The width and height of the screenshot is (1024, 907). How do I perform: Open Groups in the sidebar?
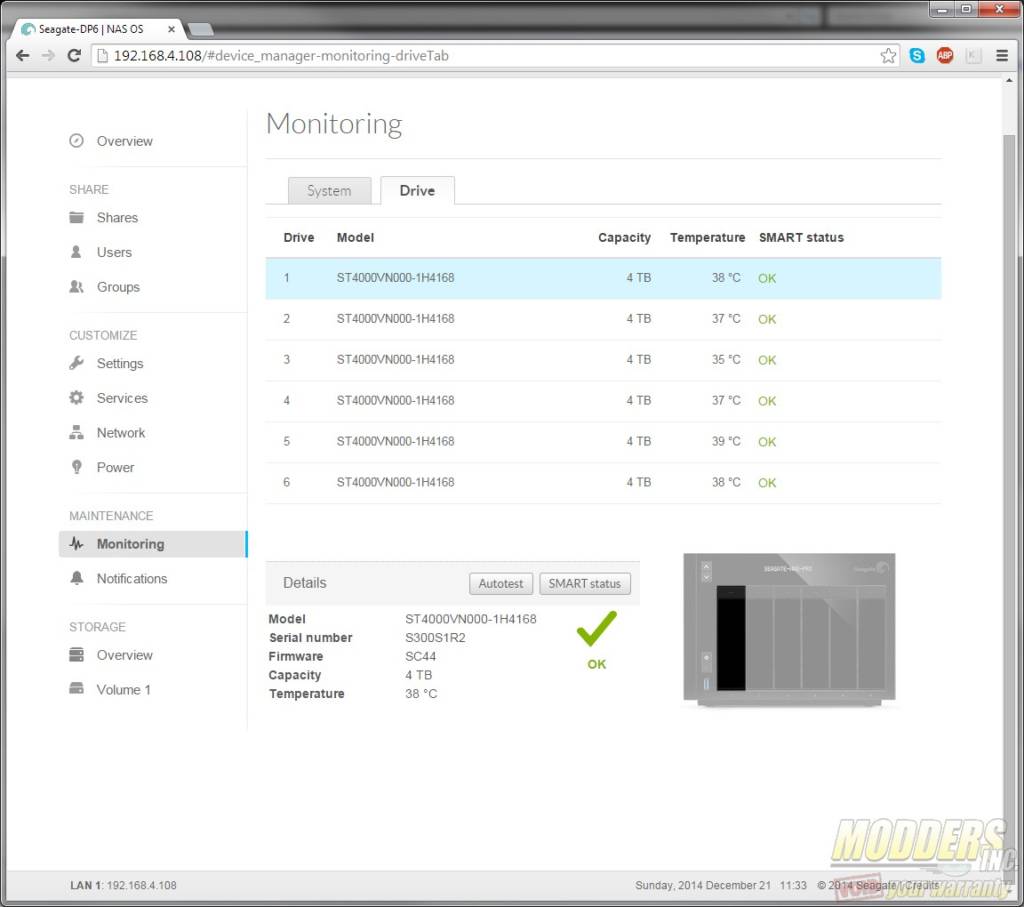click(x=118, y=287)
